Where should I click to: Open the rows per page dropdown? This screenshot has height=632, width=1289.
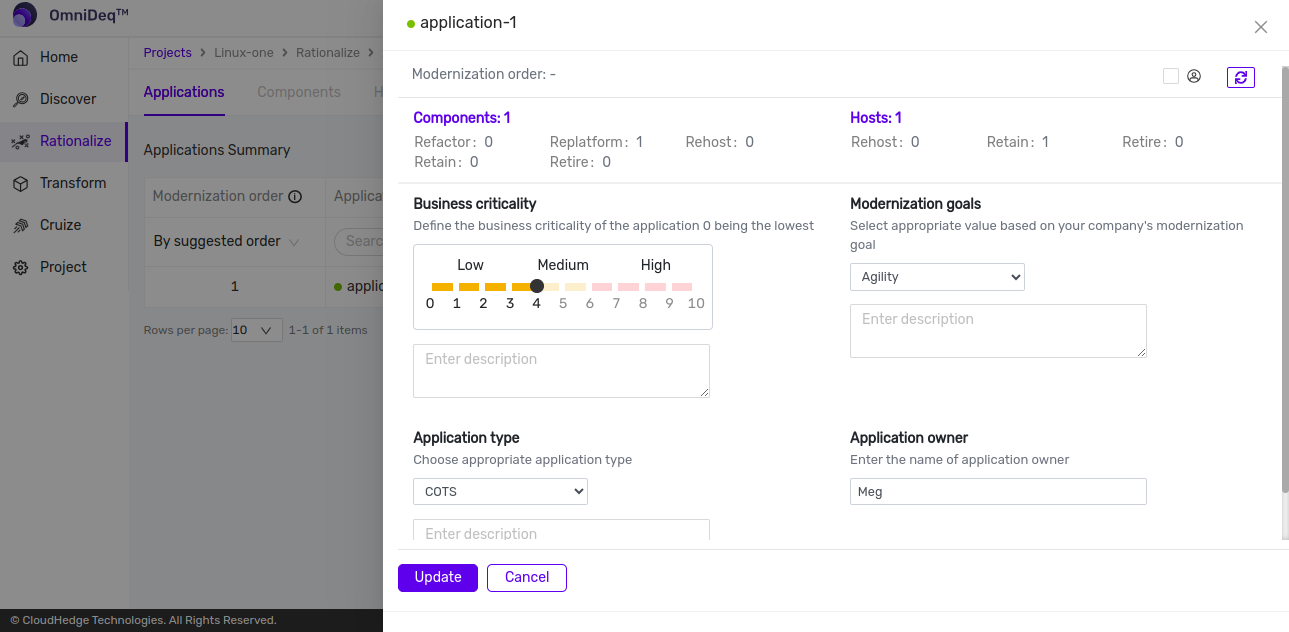tap(256, 330)
